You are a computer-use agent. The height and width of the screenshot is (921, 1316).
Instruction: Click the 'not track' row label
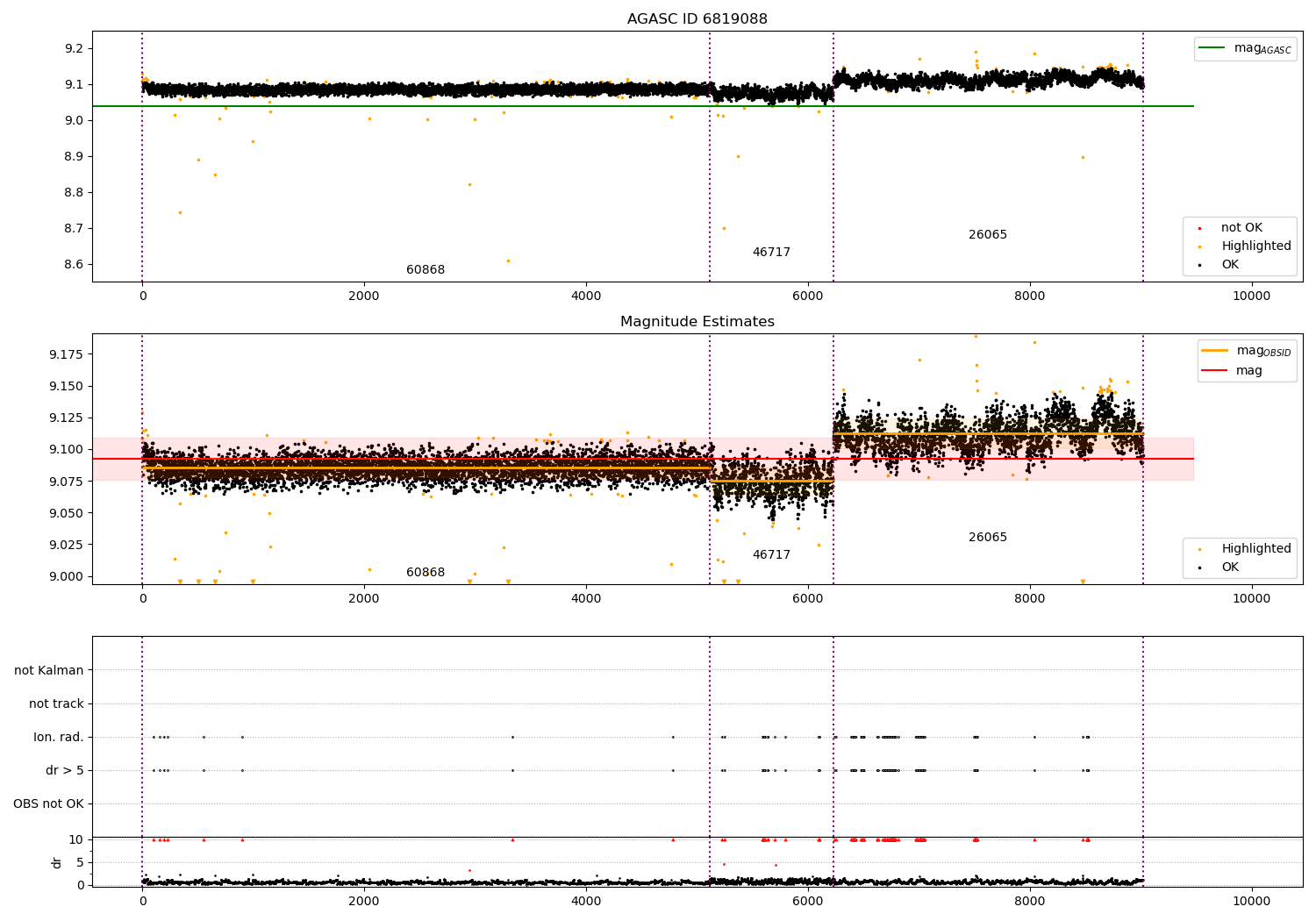point(56,703)
